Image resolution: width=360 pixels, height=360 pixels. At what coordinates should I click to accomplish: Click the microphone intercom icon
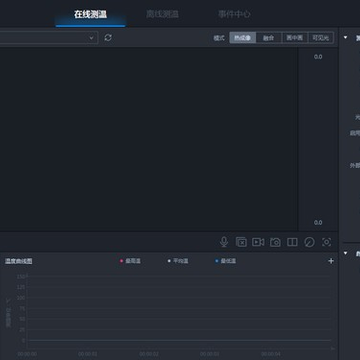(224, 242)
